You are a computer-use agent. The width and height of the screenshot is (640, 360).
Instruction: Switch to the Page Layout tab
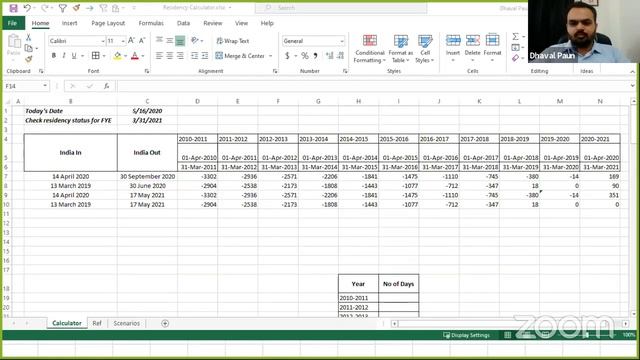coord(108,23)
